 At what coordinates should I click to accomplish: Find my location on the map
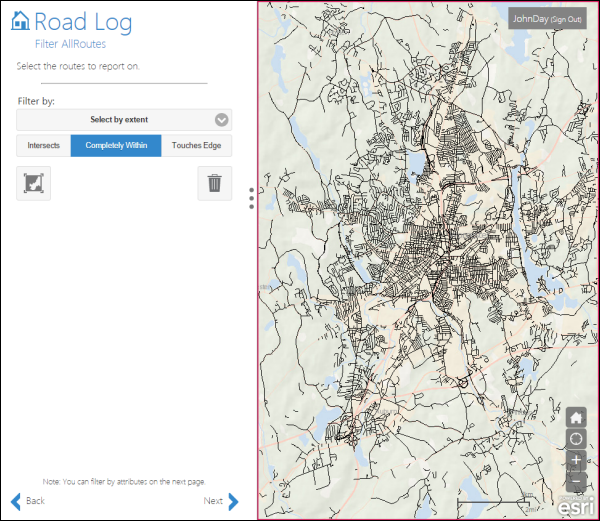tap(575, 439)
